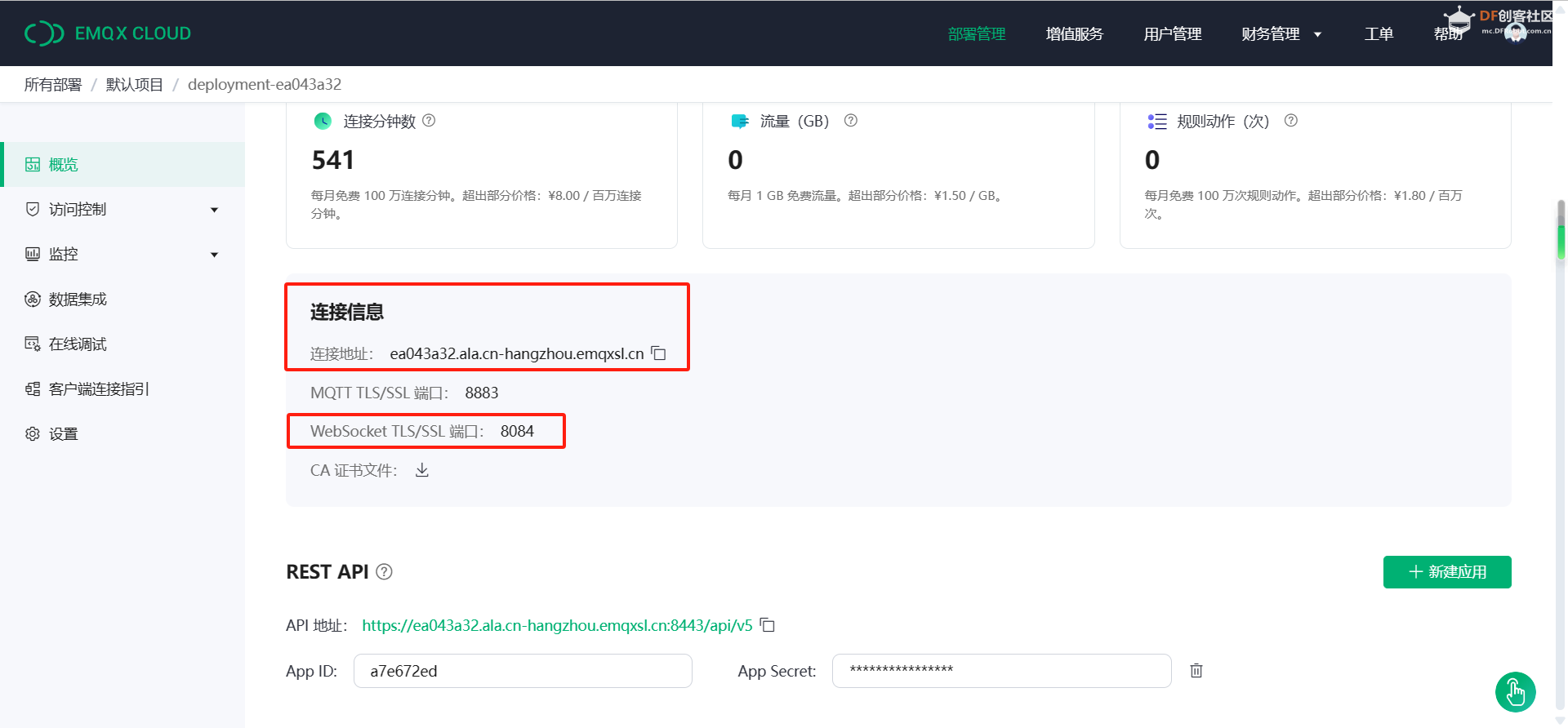The image size is (1568, 728).
Task: Show help for 规则动作 (次)
Action: 1291,121
